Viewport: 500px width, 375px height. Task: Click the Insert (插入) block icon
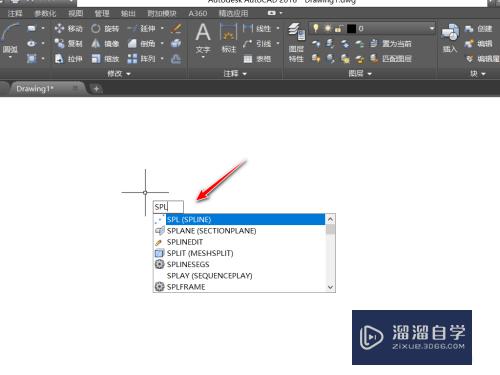[450, 38]
